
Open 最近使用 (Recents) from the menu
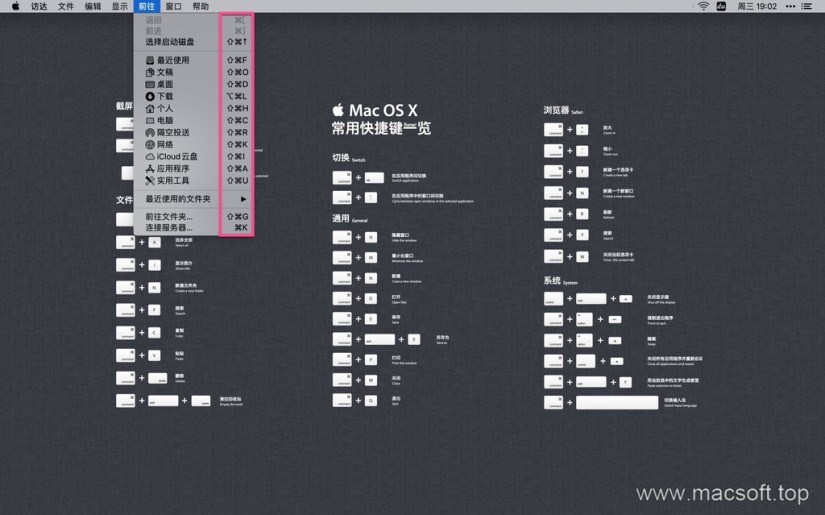[172, 60]
